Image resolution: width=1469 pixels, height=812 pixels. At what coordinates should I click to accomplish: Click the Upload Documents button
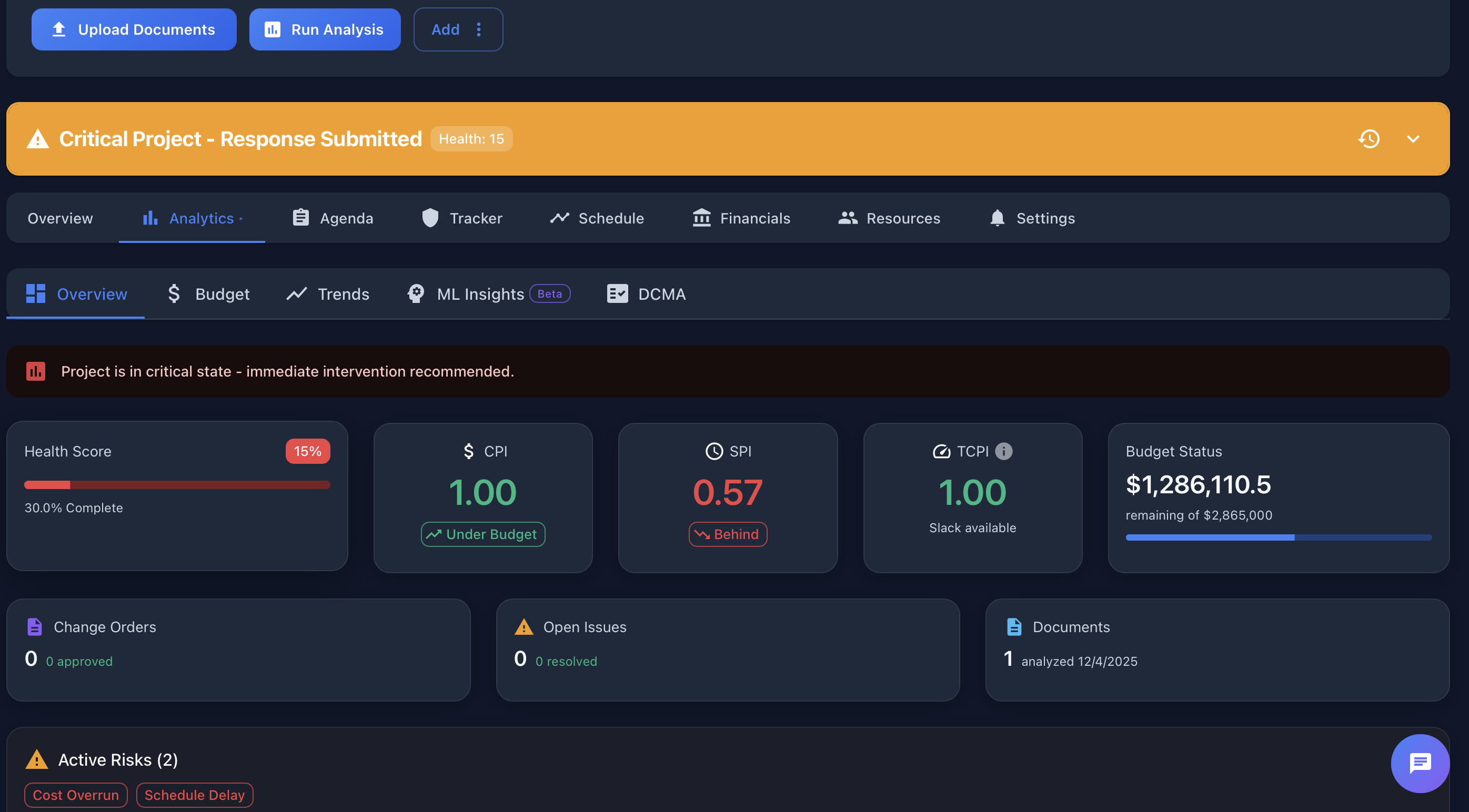pyautogui.click(x=134, y=29)
